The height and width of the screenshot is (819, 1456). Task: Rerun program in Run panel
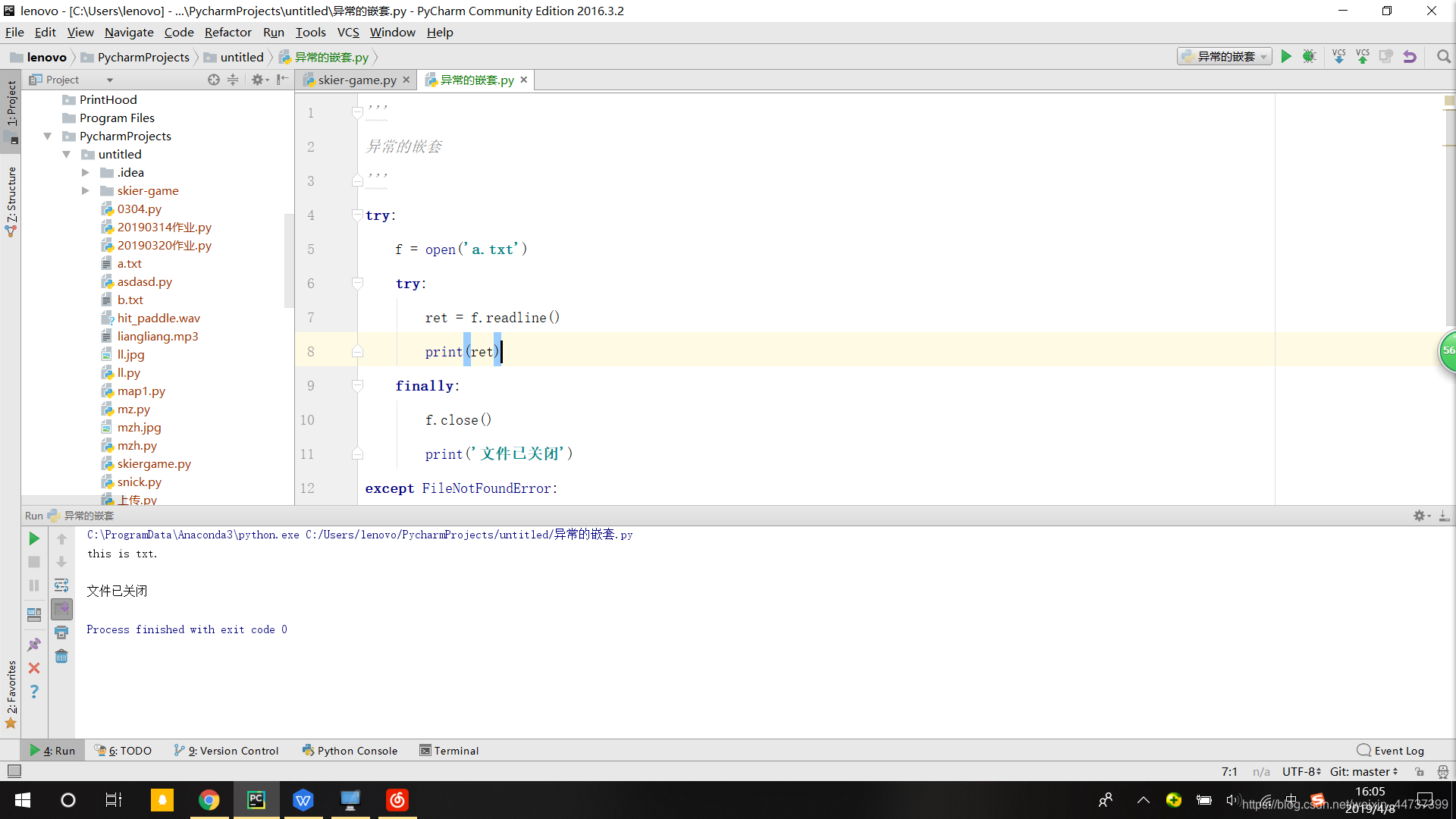coord(34,538)
